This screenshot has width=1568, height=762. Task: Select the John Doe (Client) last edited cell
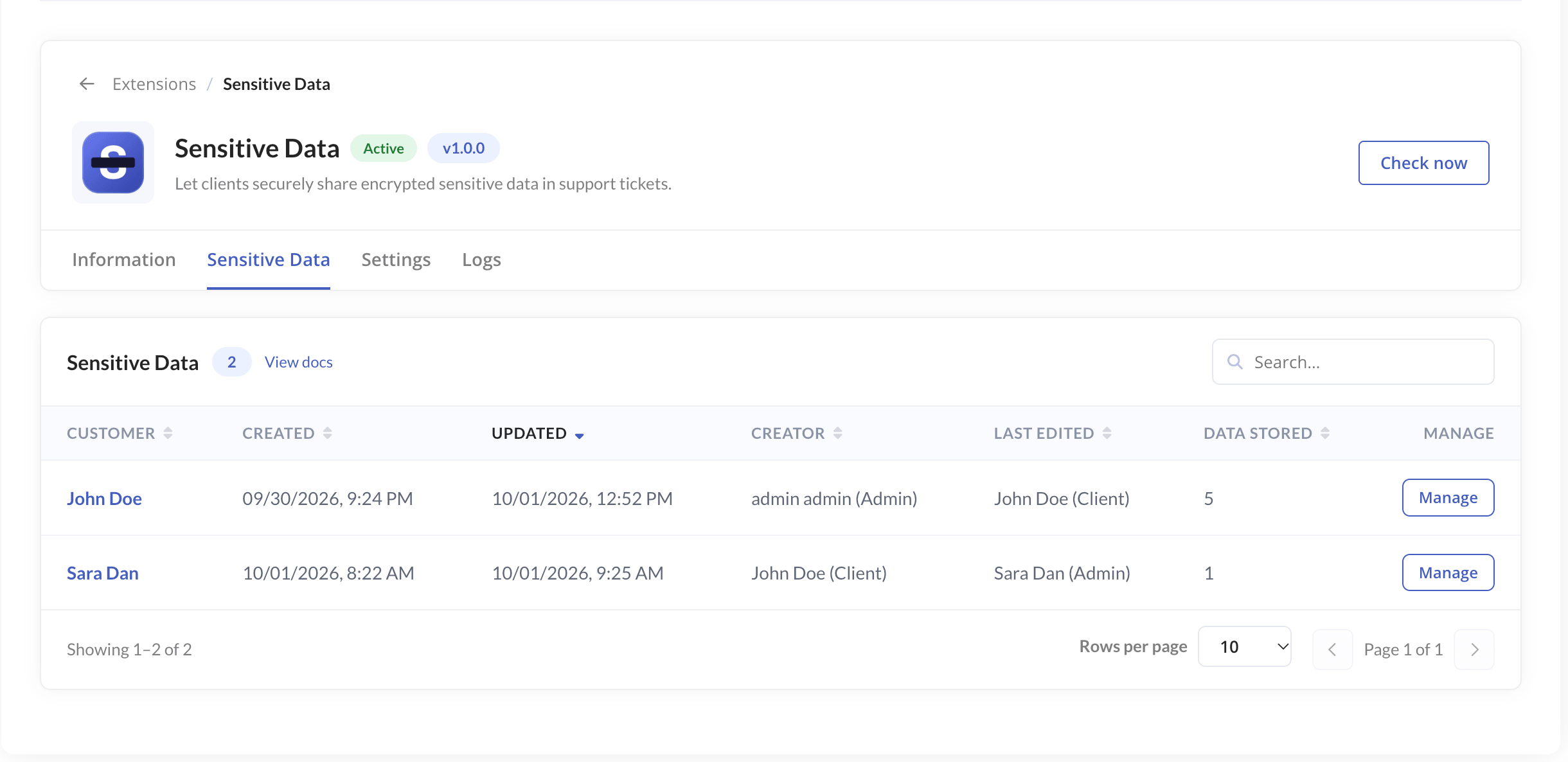(x=1062, y=499)
